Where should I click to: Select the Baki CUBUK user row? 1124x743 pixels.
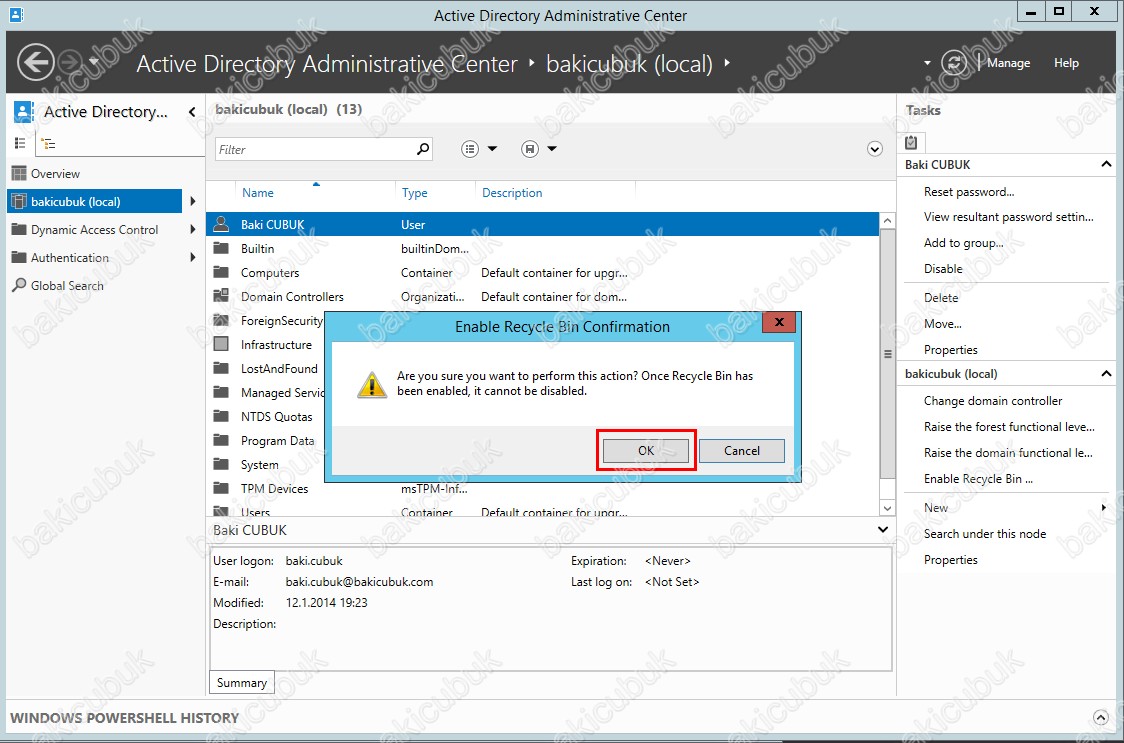543,224
